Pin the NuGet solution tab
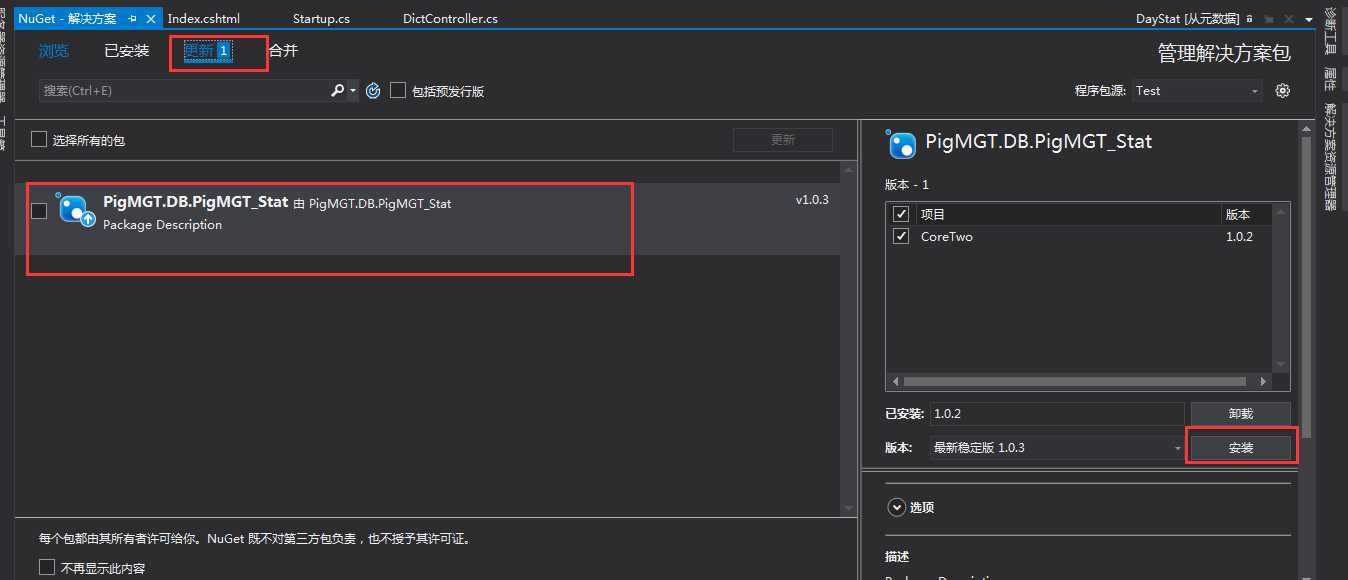 (x=132, y=19)
